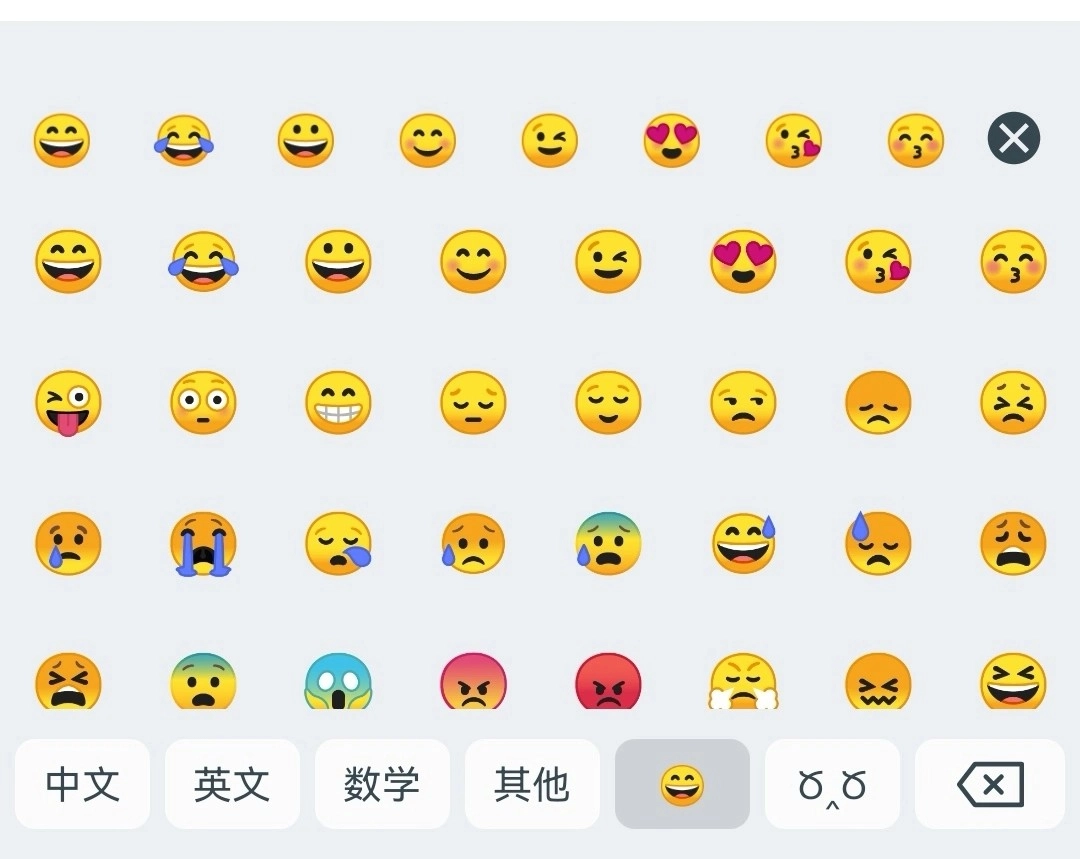Insert the red pouting angry emoji
The width and height of the screenshot is (1080, 859).
[x=608, y=681]
